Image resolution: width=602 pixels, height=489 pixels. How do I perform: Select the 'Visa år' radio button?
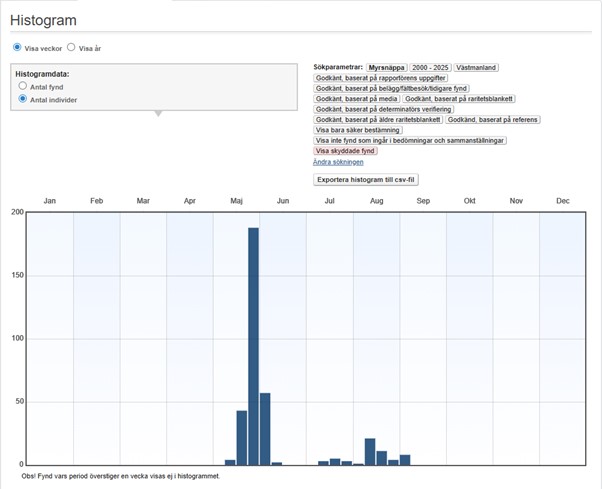click(71, 47)
